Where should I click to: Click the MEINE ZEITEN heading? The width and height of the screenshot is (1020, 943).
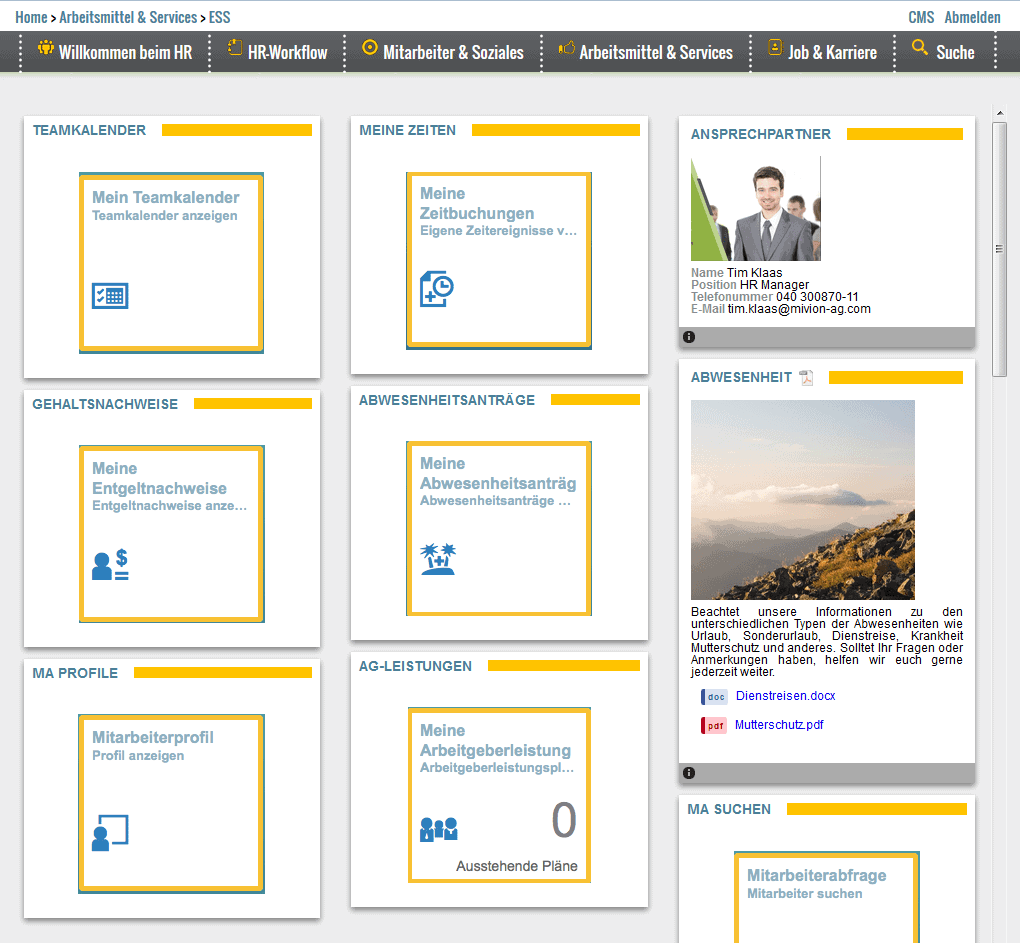pos(407,130)
